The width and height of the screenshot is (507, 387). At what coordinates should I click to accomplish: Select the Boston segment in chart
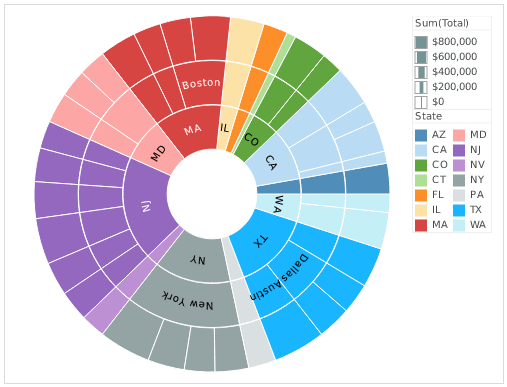pos(200,83)
